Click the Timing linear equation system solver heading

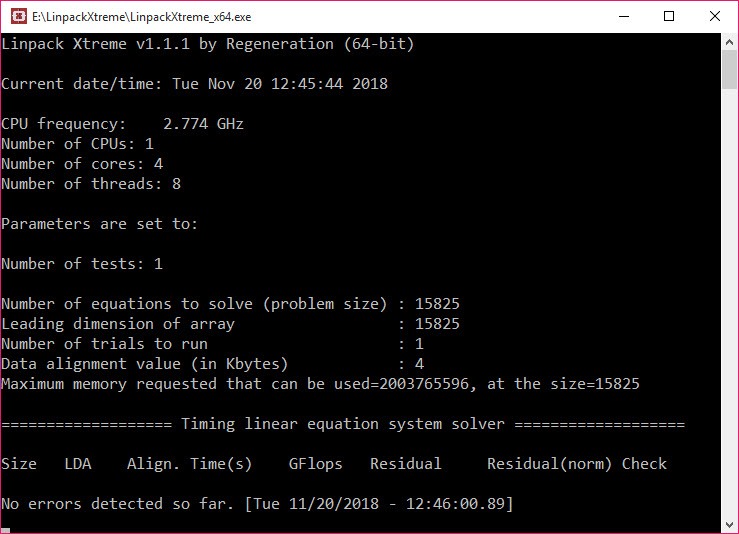343,424
